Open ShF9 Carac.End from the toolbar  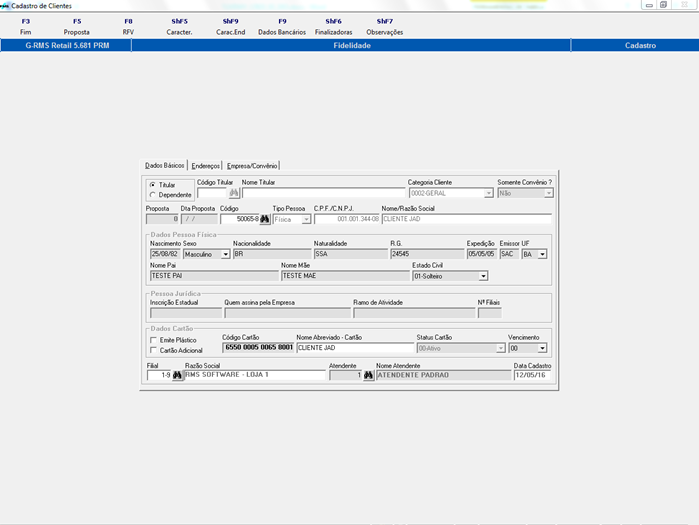pos(230,27)
